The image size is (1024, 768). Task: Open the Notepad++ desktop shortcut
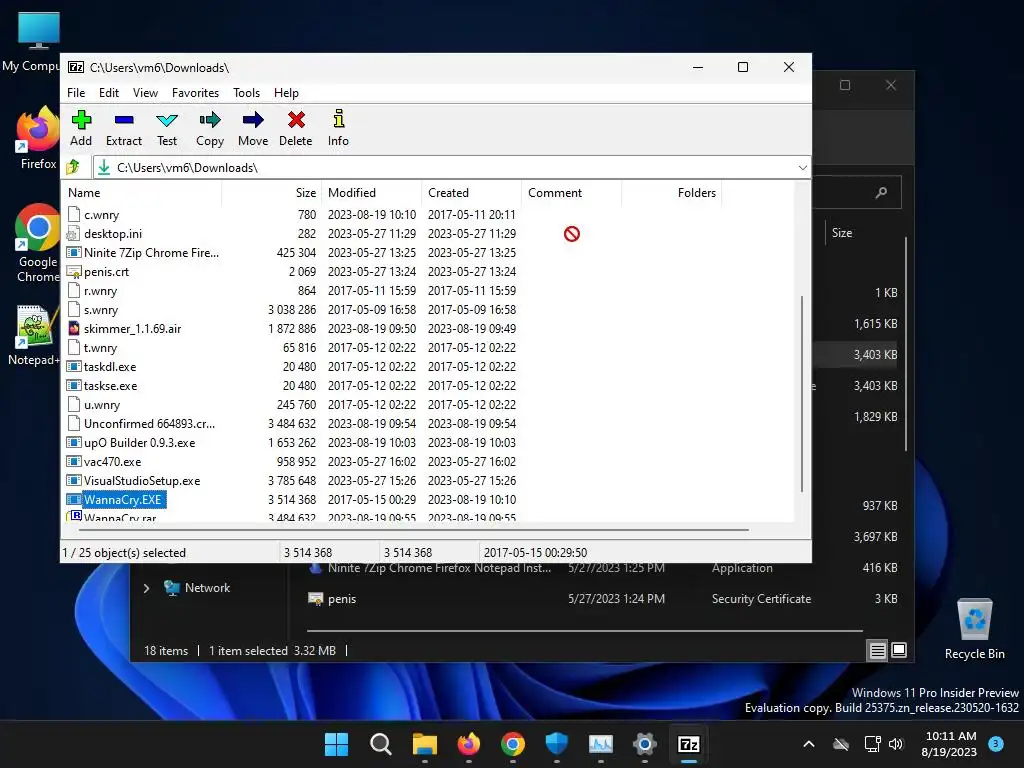[x=34, y=334]
